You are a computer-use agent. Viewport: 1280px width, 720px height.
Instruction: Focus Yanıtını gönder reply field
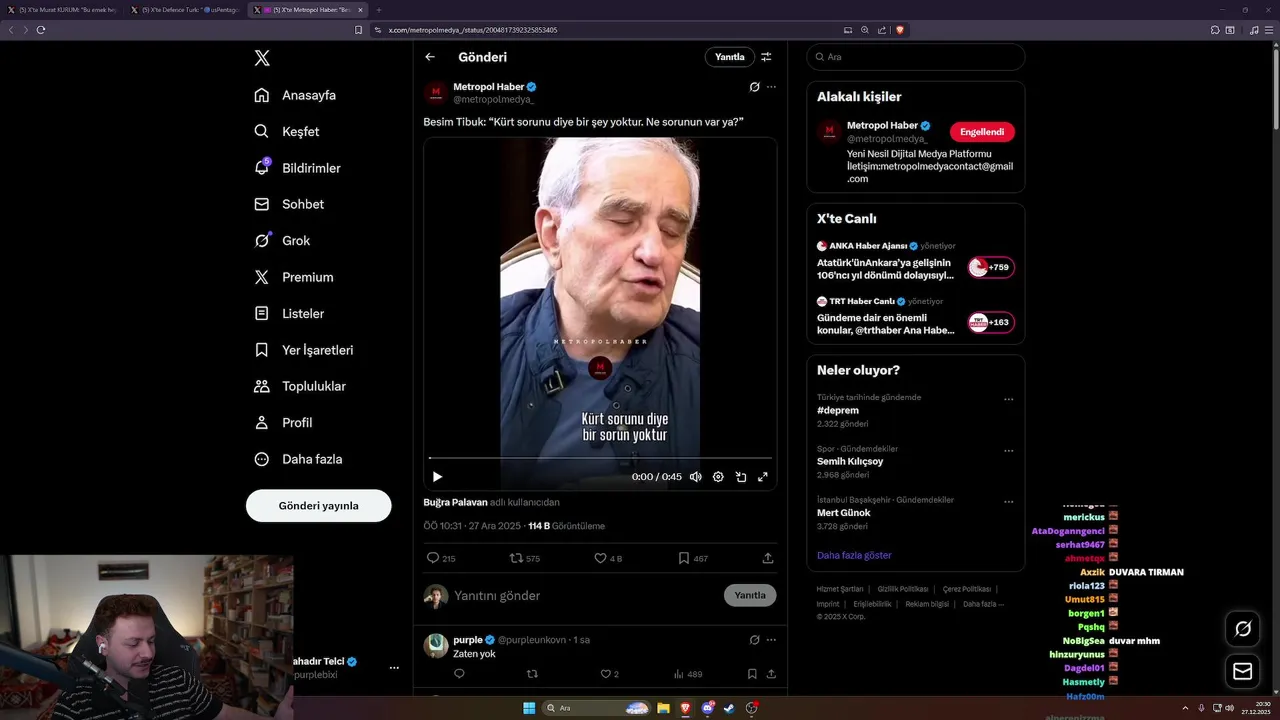[585, 595]
